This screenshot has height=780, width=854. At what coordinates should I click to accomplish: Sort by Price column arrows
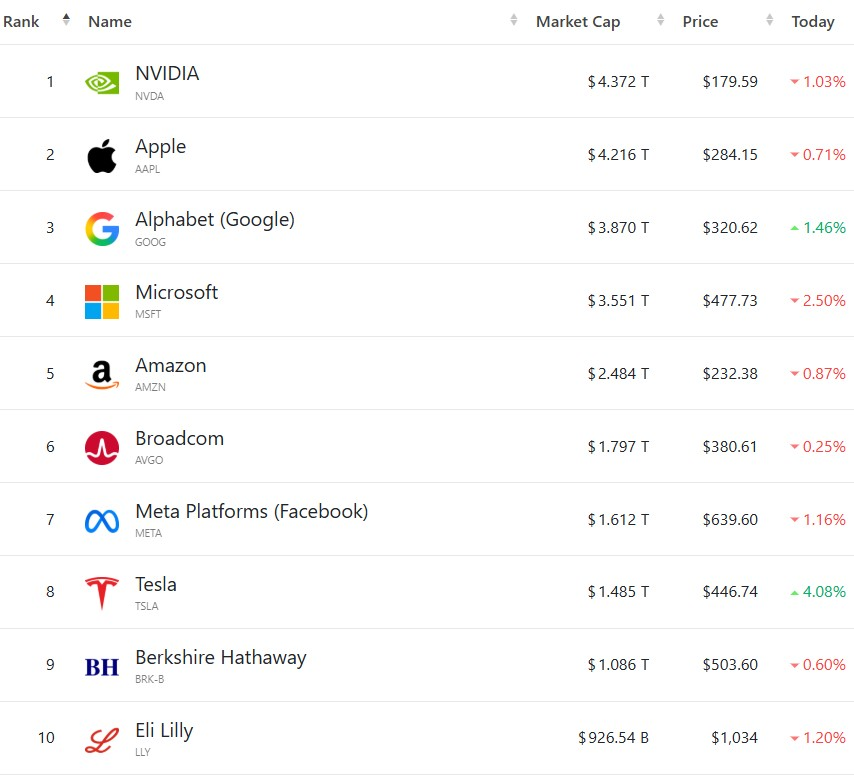point(769,20)
